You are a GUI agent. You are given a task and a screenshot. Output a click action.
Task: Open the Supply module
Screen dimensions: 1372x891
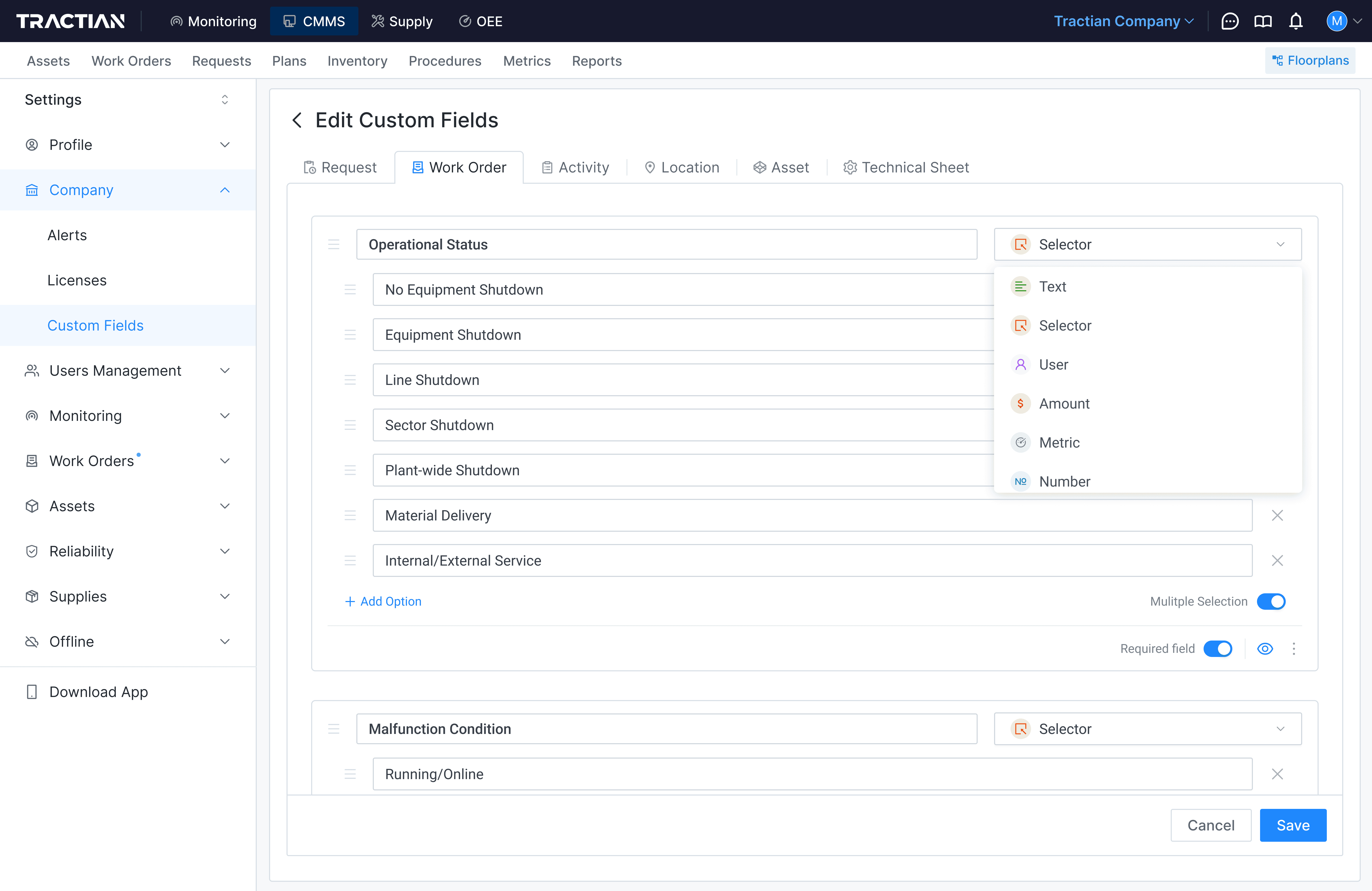[x=402, y=21]
